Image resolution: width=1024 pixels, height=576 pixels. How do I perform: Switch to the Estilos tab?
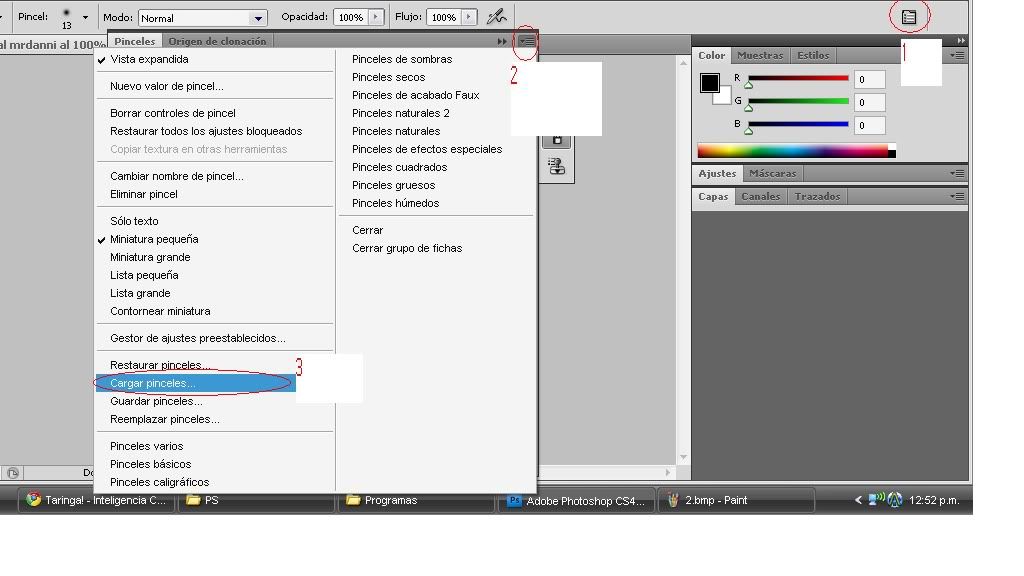[813, 56]
